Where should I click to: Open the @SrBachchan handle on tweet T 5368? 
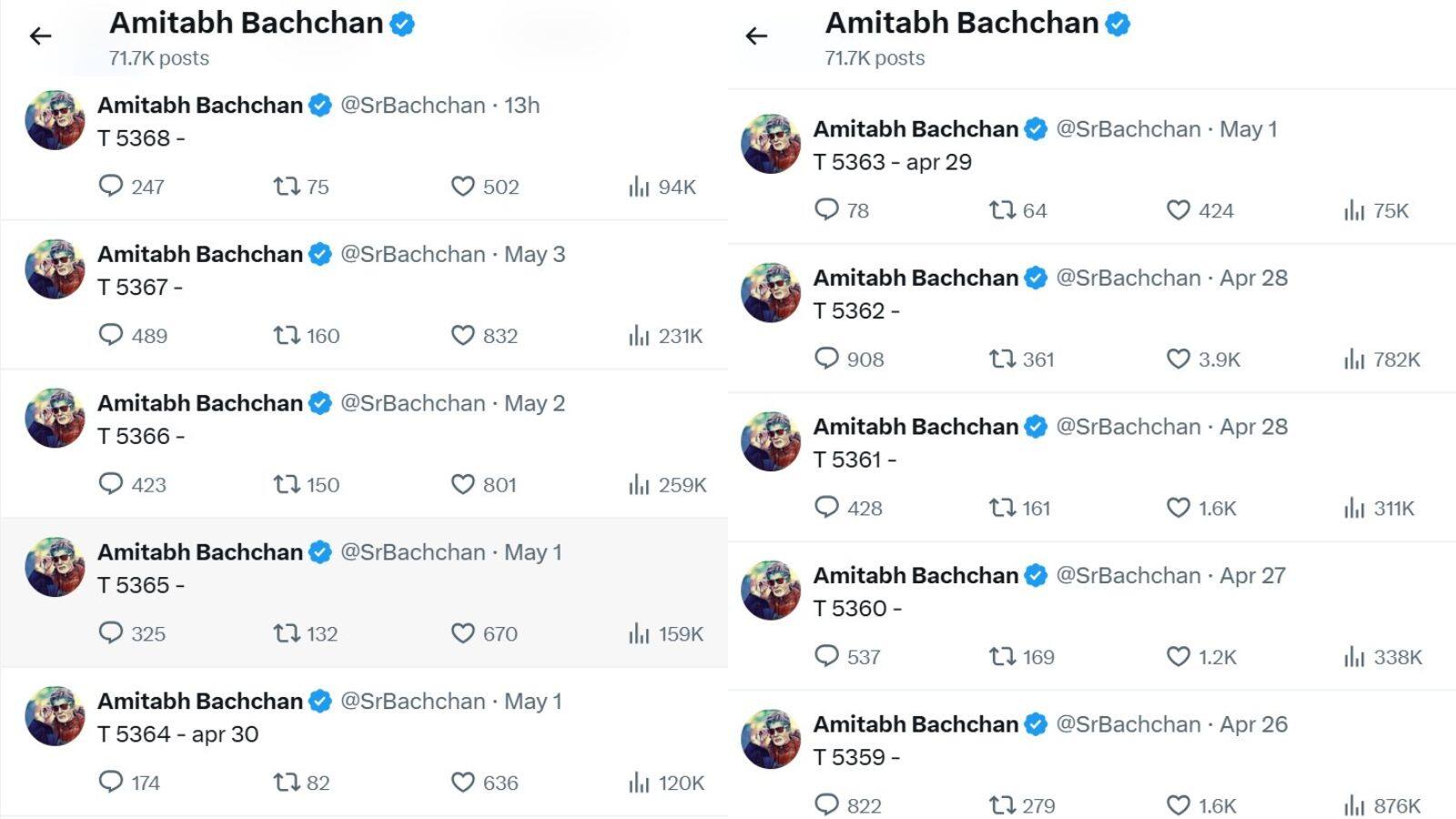410,105
